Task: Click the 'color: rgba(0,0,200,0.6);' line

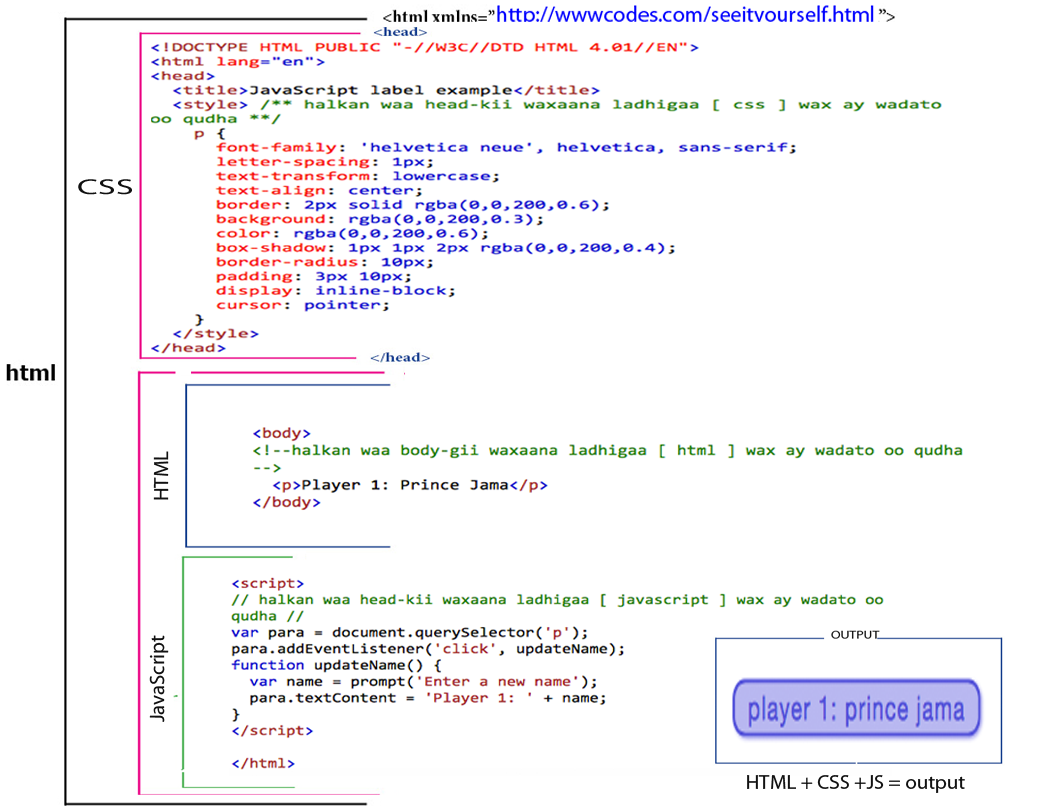Action: coord(352,233)
